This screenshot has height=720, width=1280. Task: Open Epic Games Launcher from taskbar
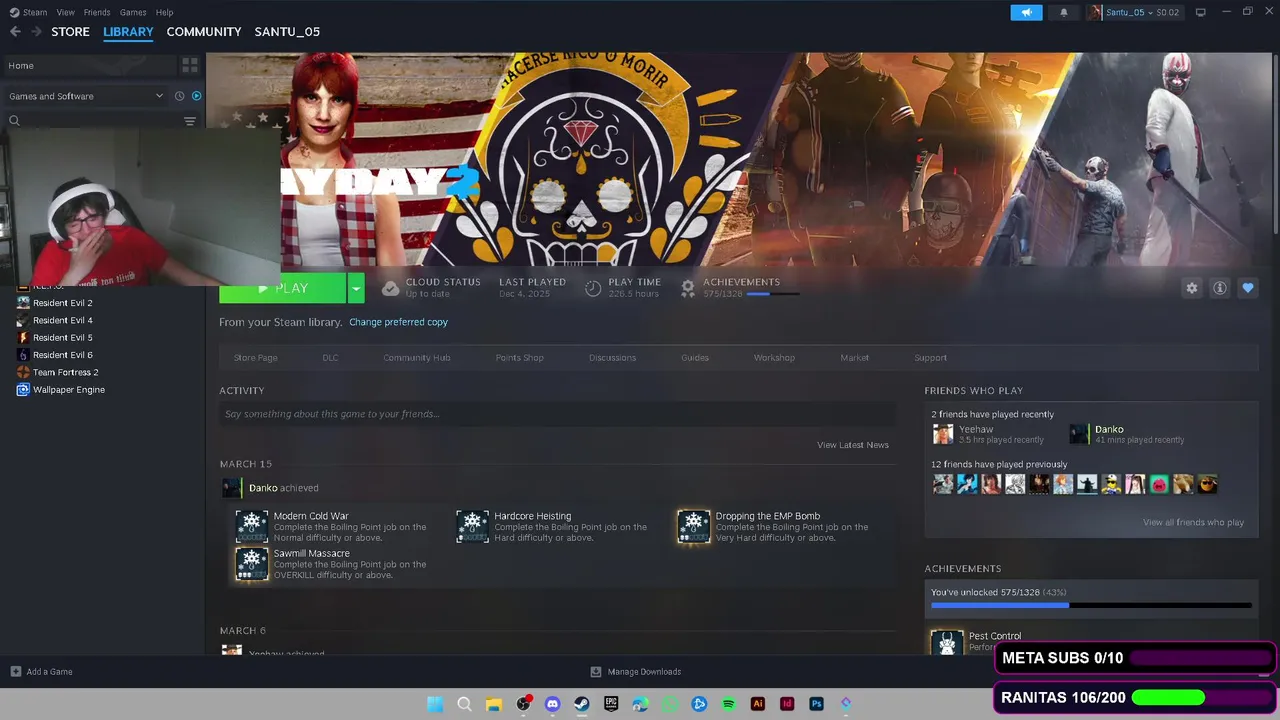click(611, 704)
